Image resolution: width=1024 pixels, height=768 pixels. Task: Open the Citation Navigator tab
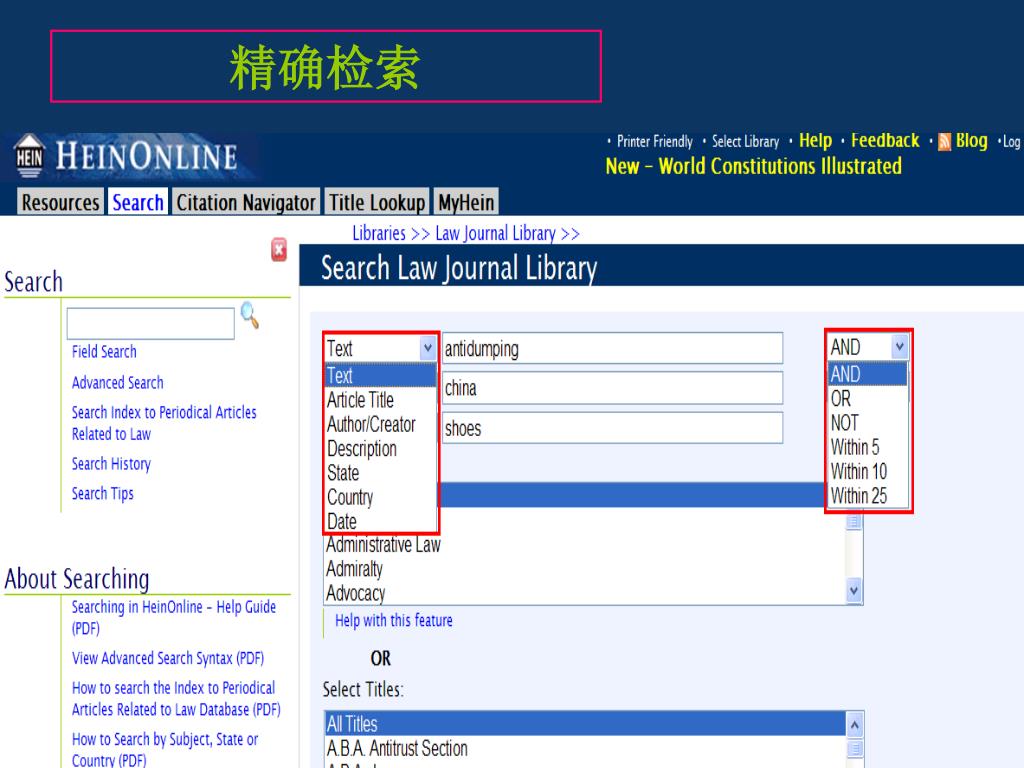pos(246,202)
